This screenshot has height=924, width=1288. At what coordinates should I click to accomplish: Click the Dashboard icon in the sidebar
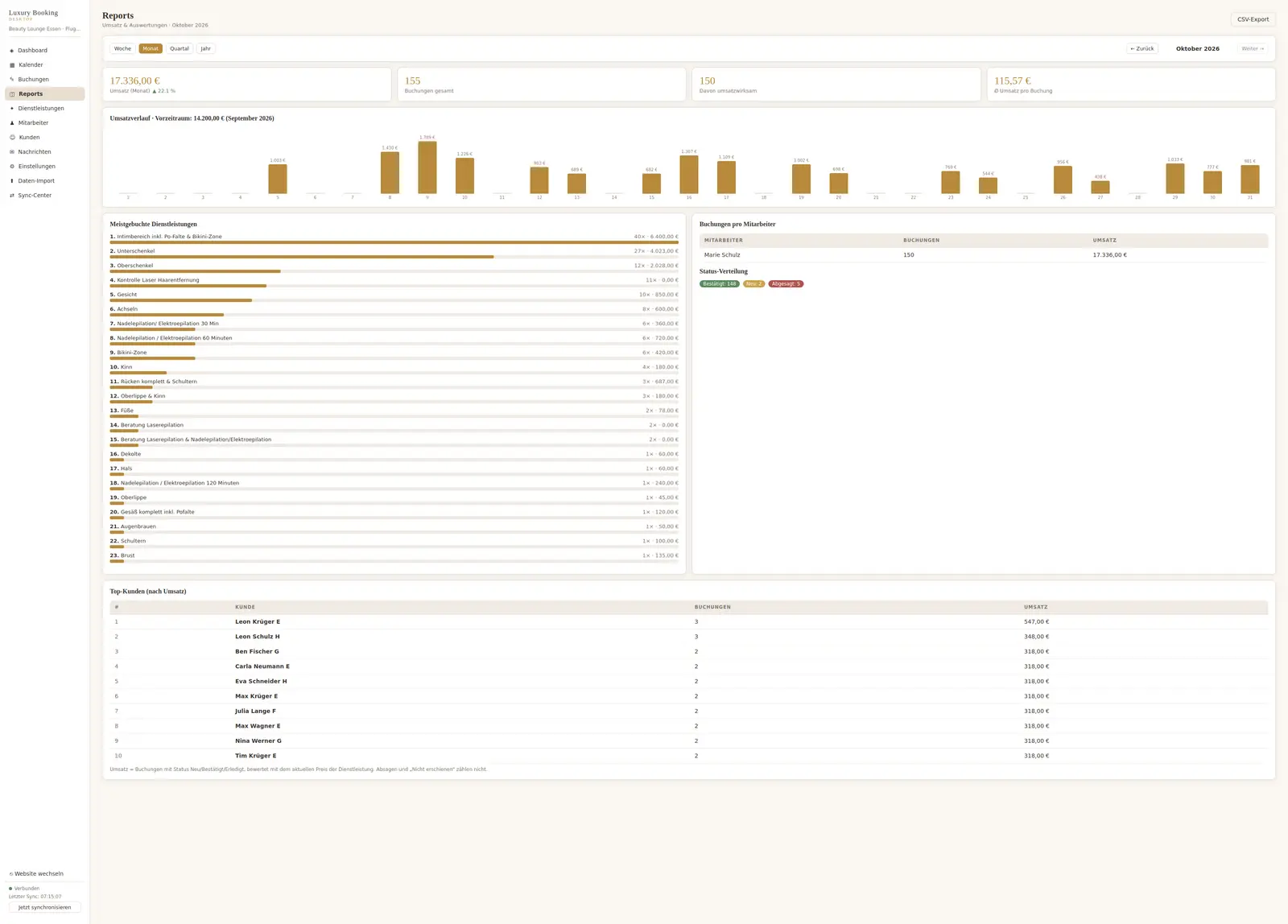click(x=12, y=51)
